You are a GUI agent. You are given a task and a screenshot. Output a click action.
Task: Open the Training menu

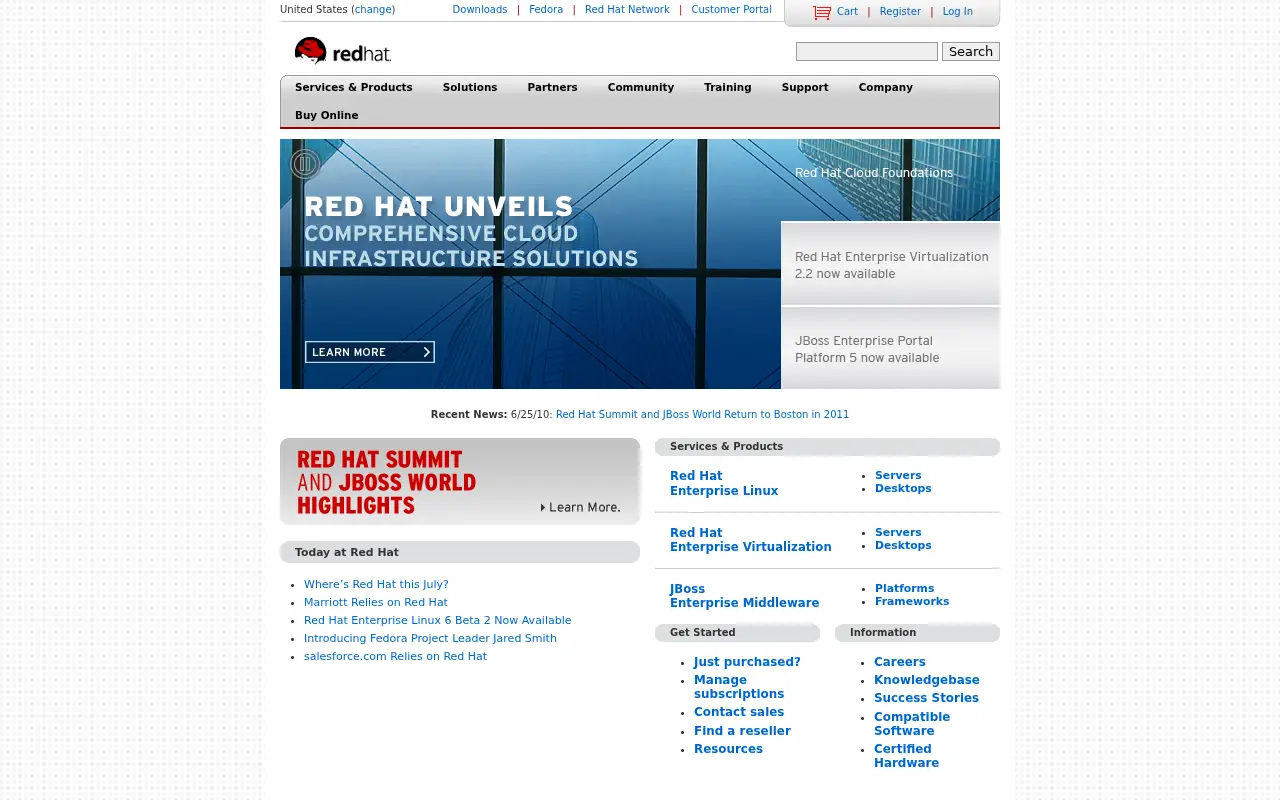727,88
